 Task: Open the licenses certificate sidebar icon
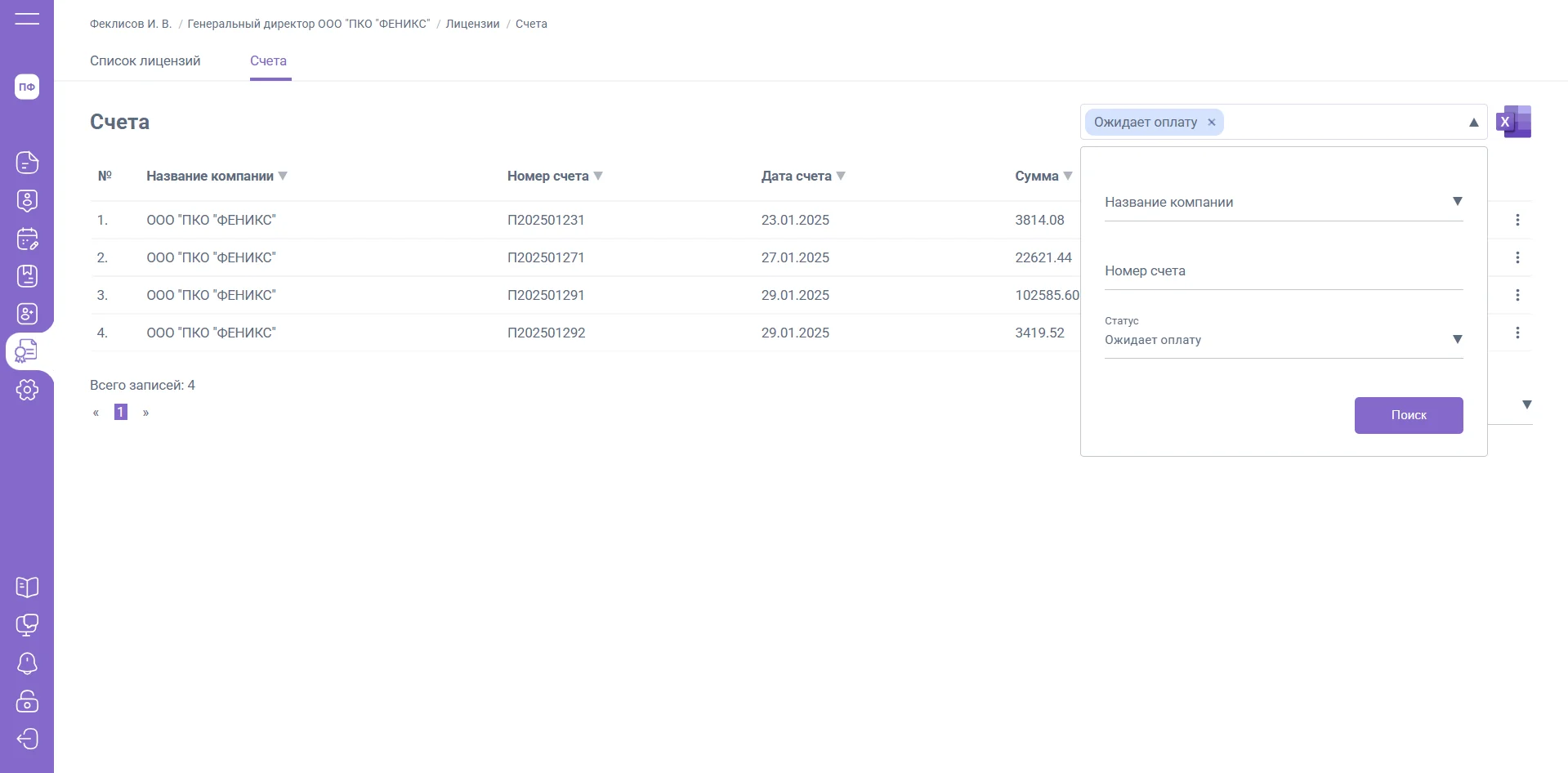coord(27,351)
